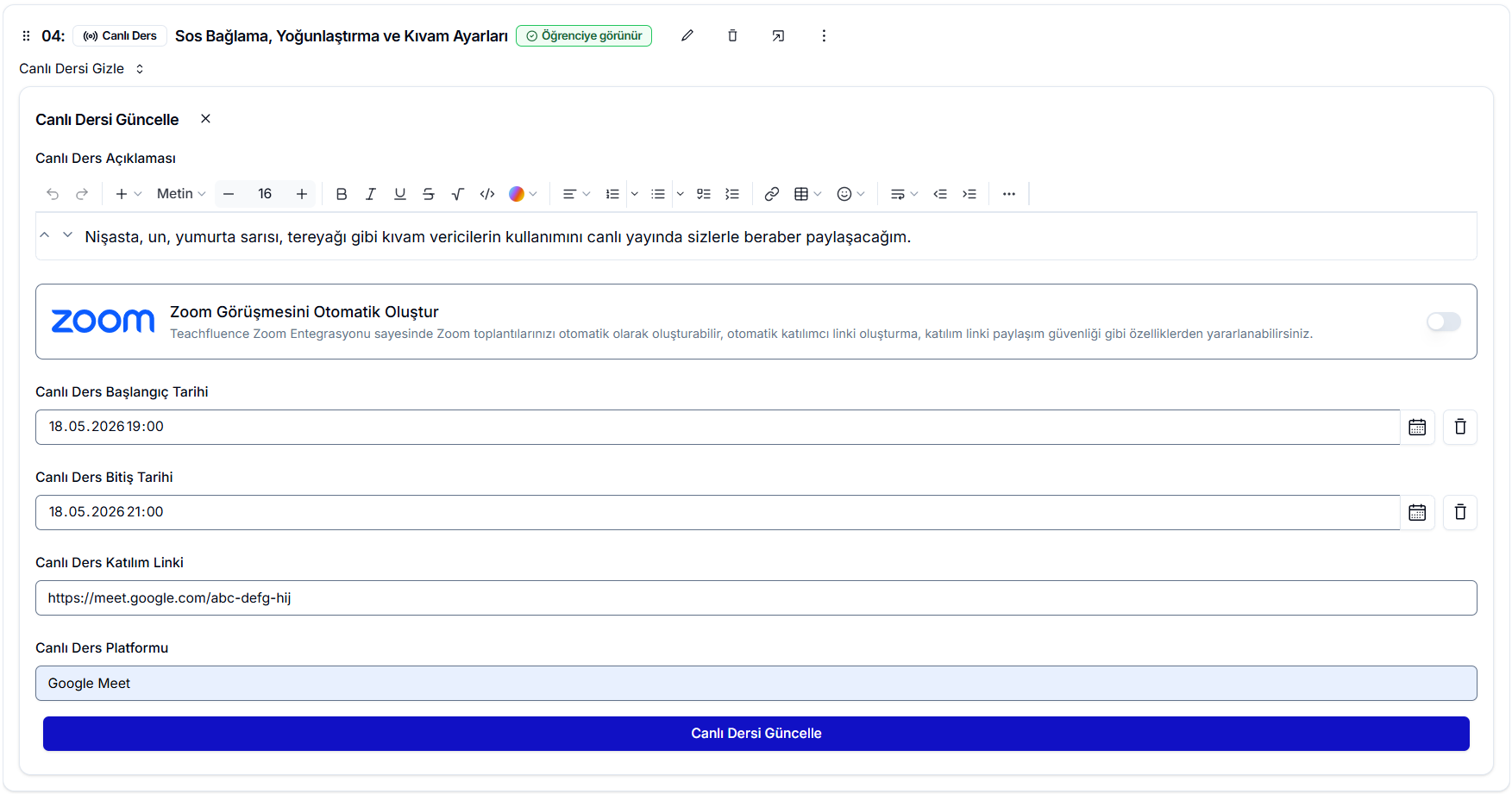
Task: Toggle italic formatting
Action: click(371, 194)
